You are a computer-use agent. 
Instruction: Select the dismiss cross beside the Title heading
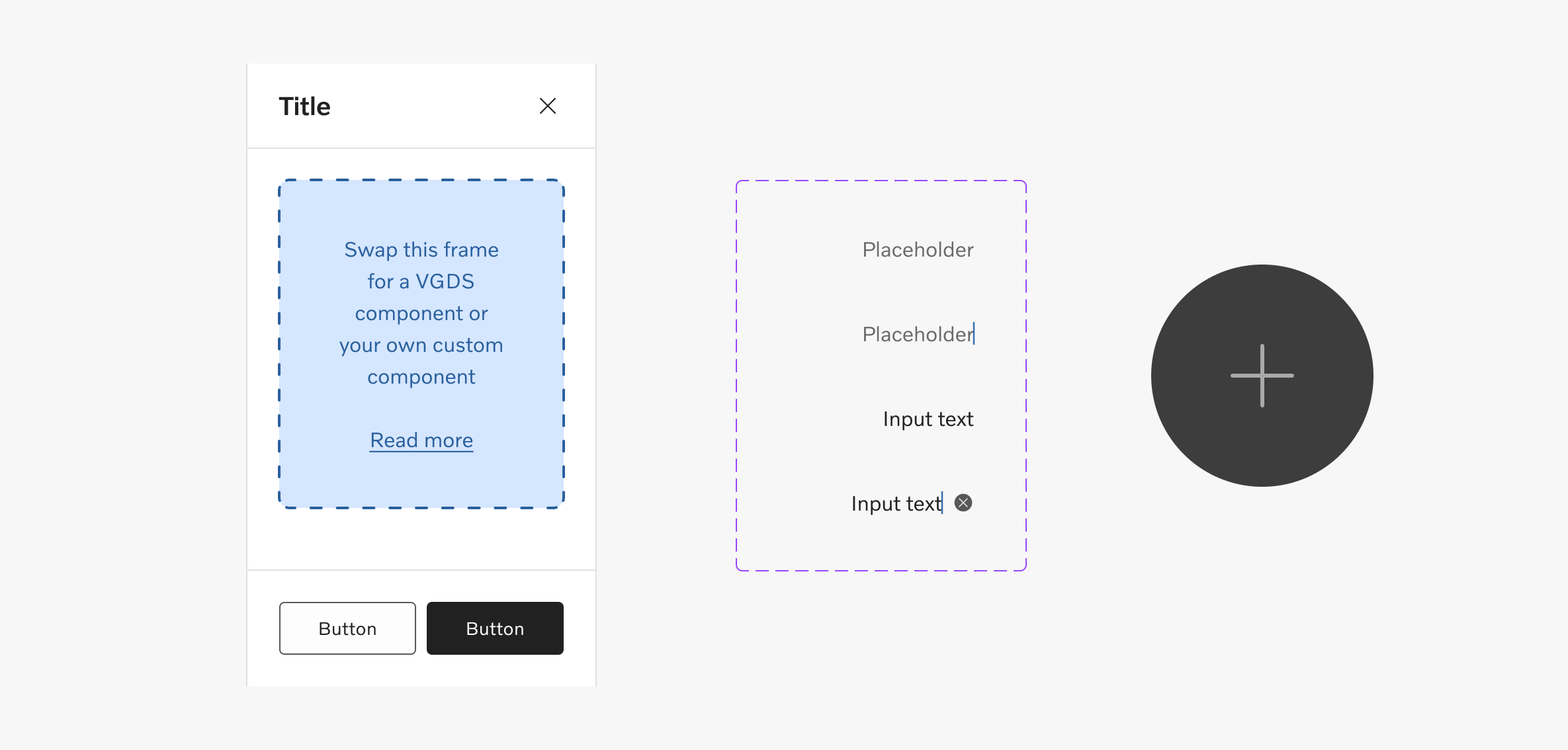coord(547,106)
